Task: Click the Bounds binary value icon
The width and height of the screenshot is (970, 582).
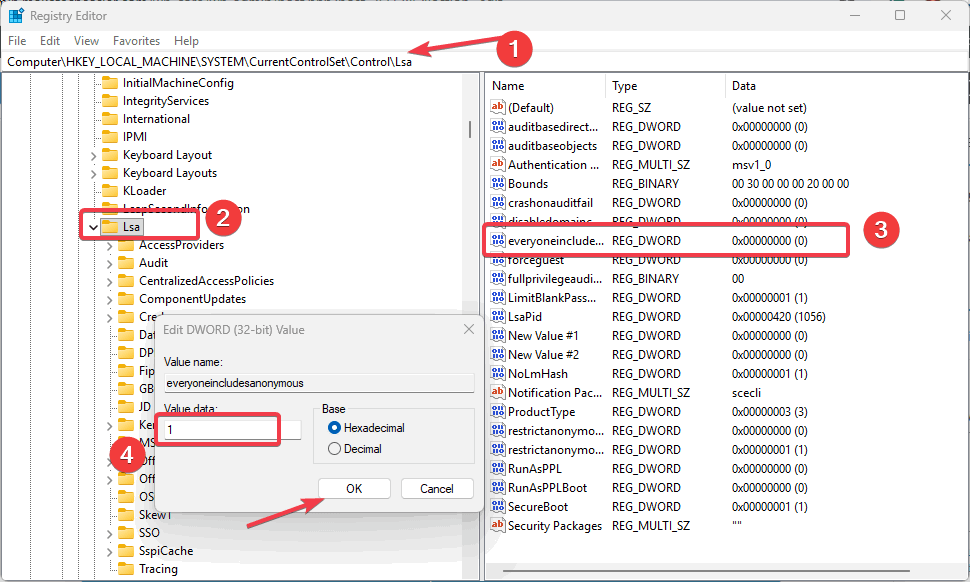Action: 497,183
